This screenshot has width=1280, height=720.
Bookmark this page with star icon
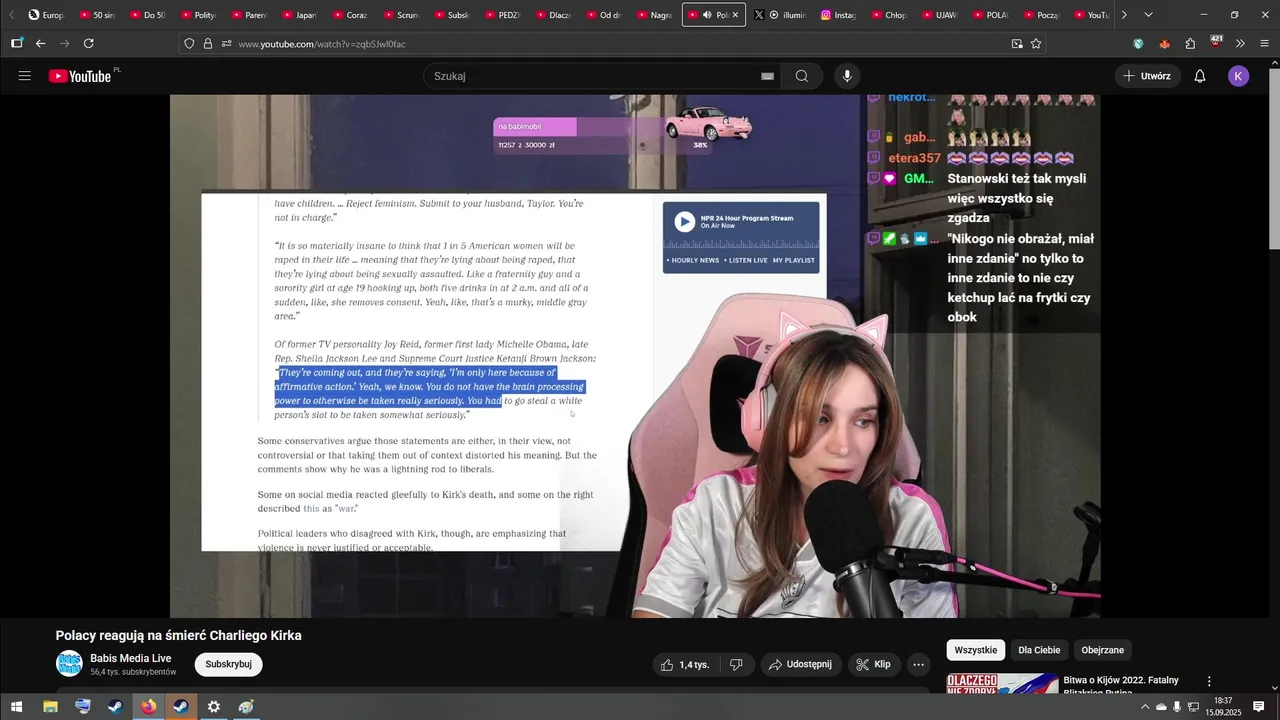click(1036, 43)
